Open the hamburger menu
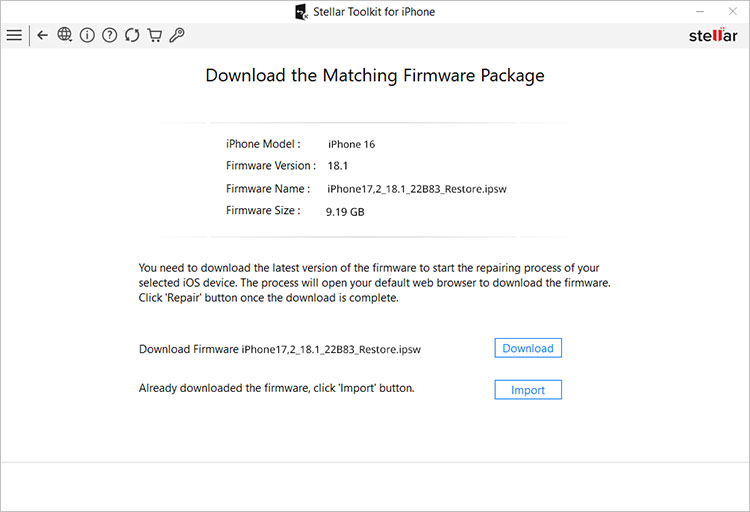The image size is (750, 512). click(x=14, y=35)
